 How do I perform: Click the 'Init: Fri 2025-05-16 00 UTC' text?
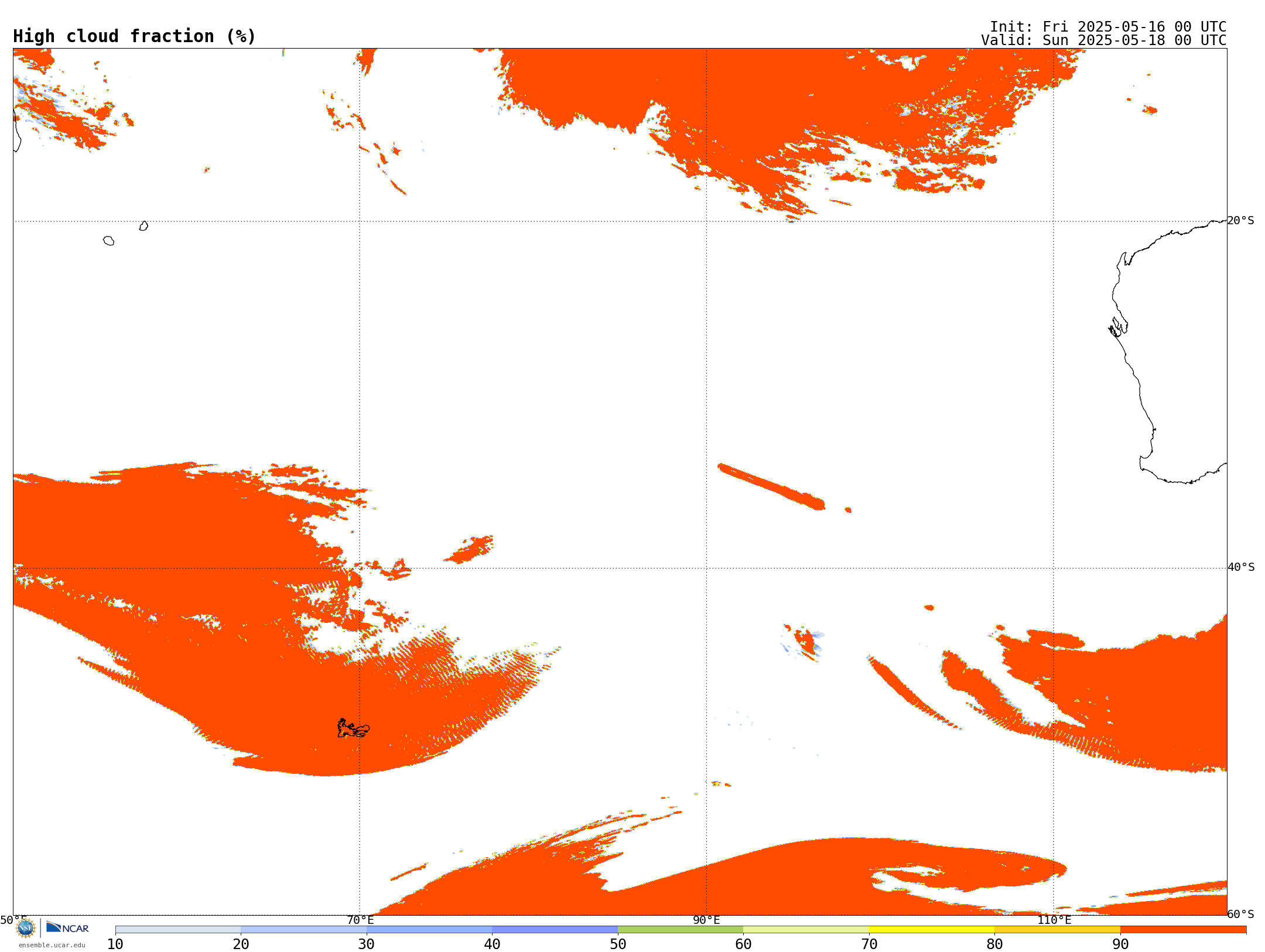pos(1107,27)
